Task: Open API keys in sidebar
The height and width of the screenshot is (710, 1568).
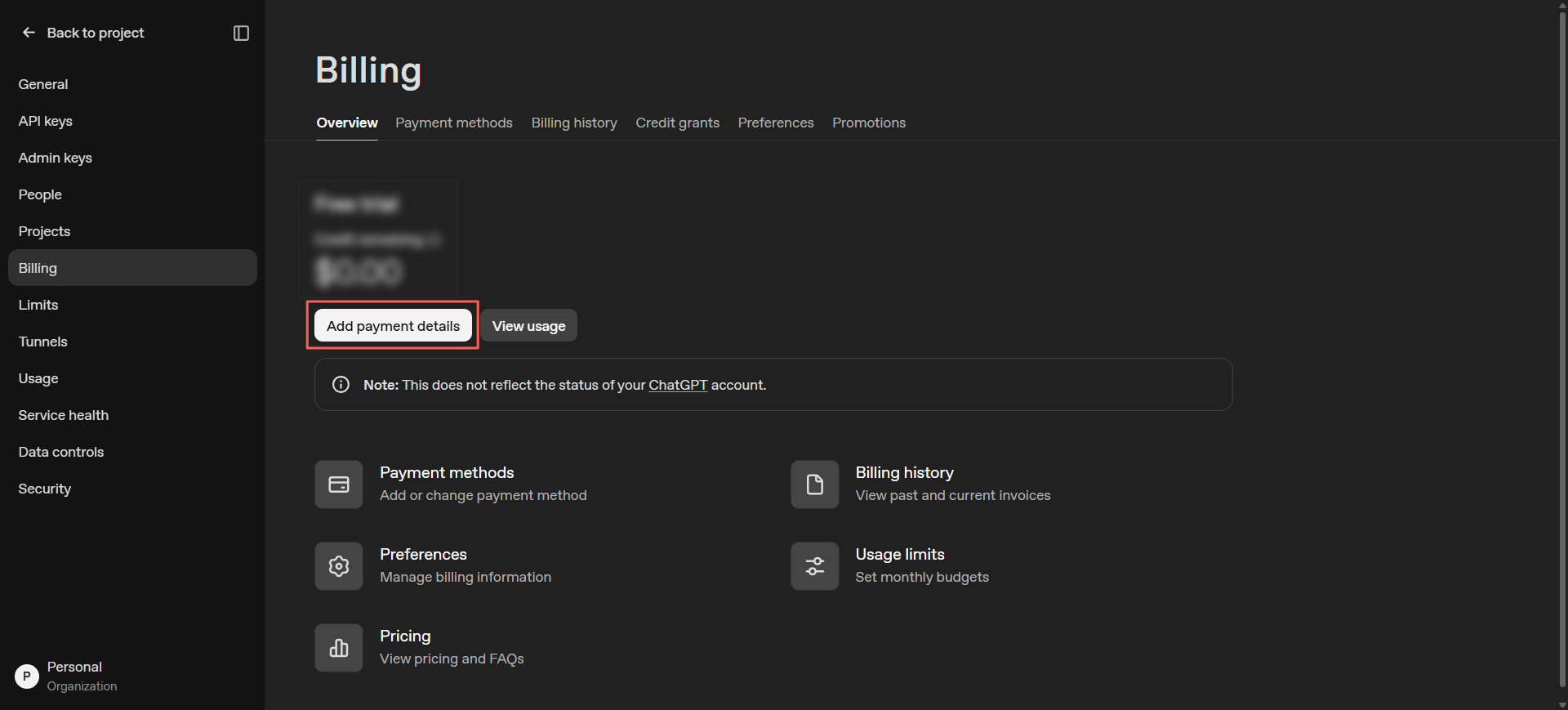Action: pos(132,121)
